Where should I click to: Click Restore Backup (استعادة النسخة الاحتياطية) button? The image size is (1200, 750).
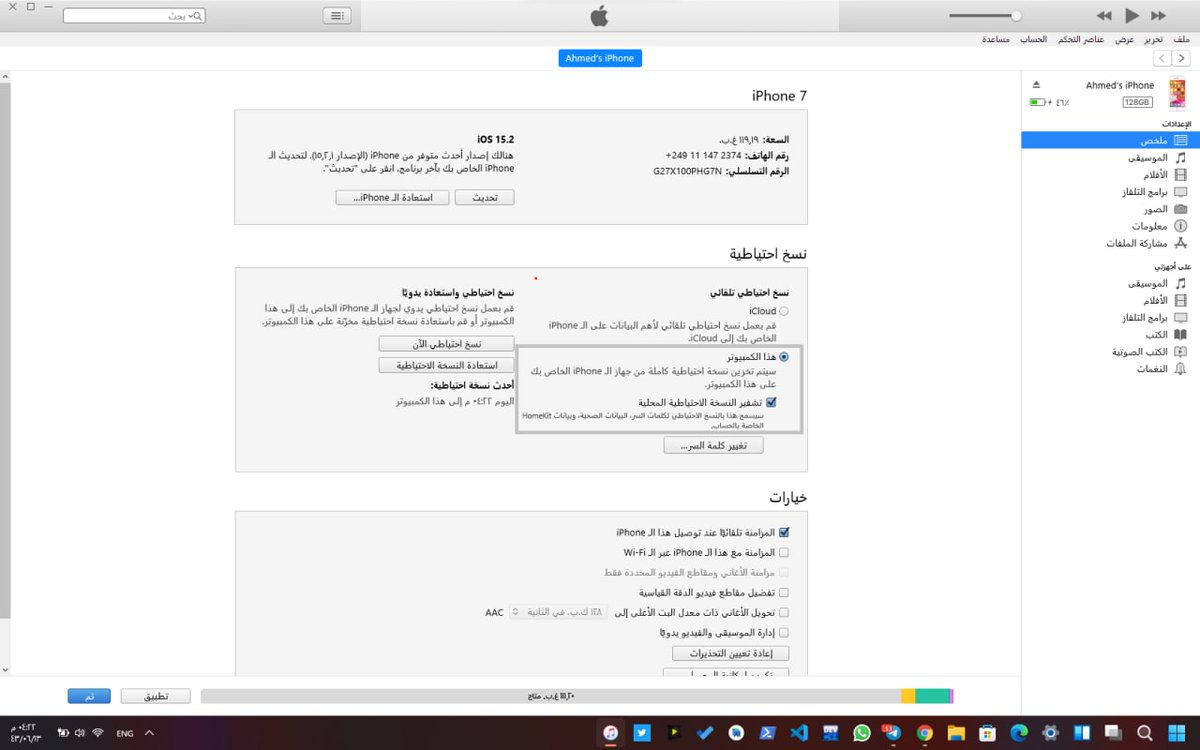[x=446, y=366]
